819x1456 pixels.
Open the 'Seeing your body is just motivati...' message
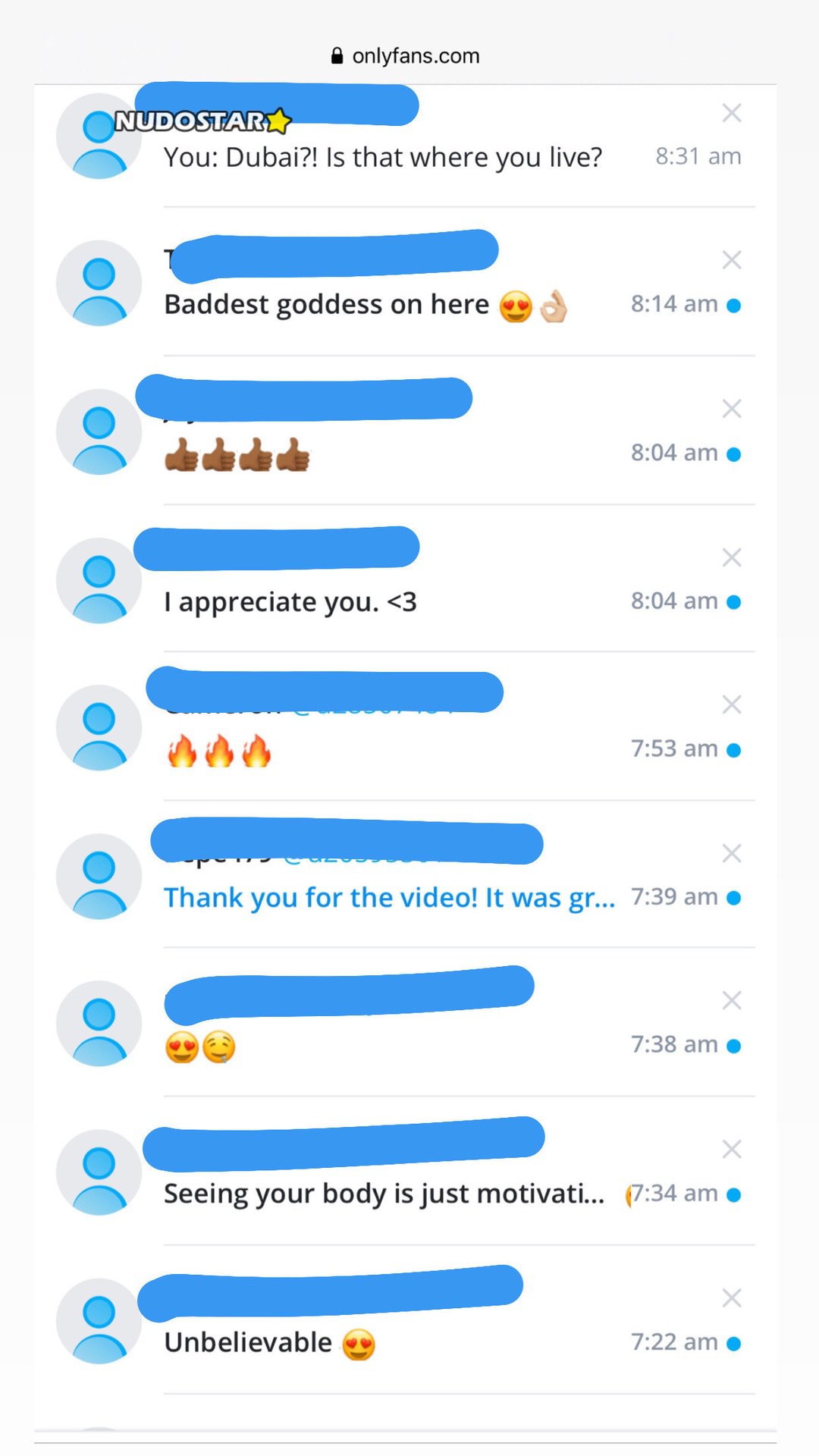coord(384,1194)
